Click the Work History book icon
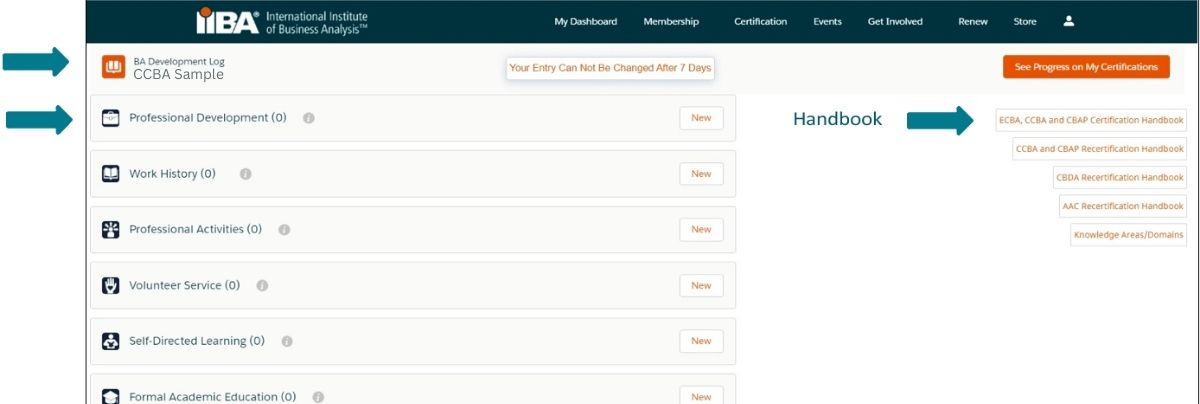This screenshot has height=404, width=1200. click(111, 174)
